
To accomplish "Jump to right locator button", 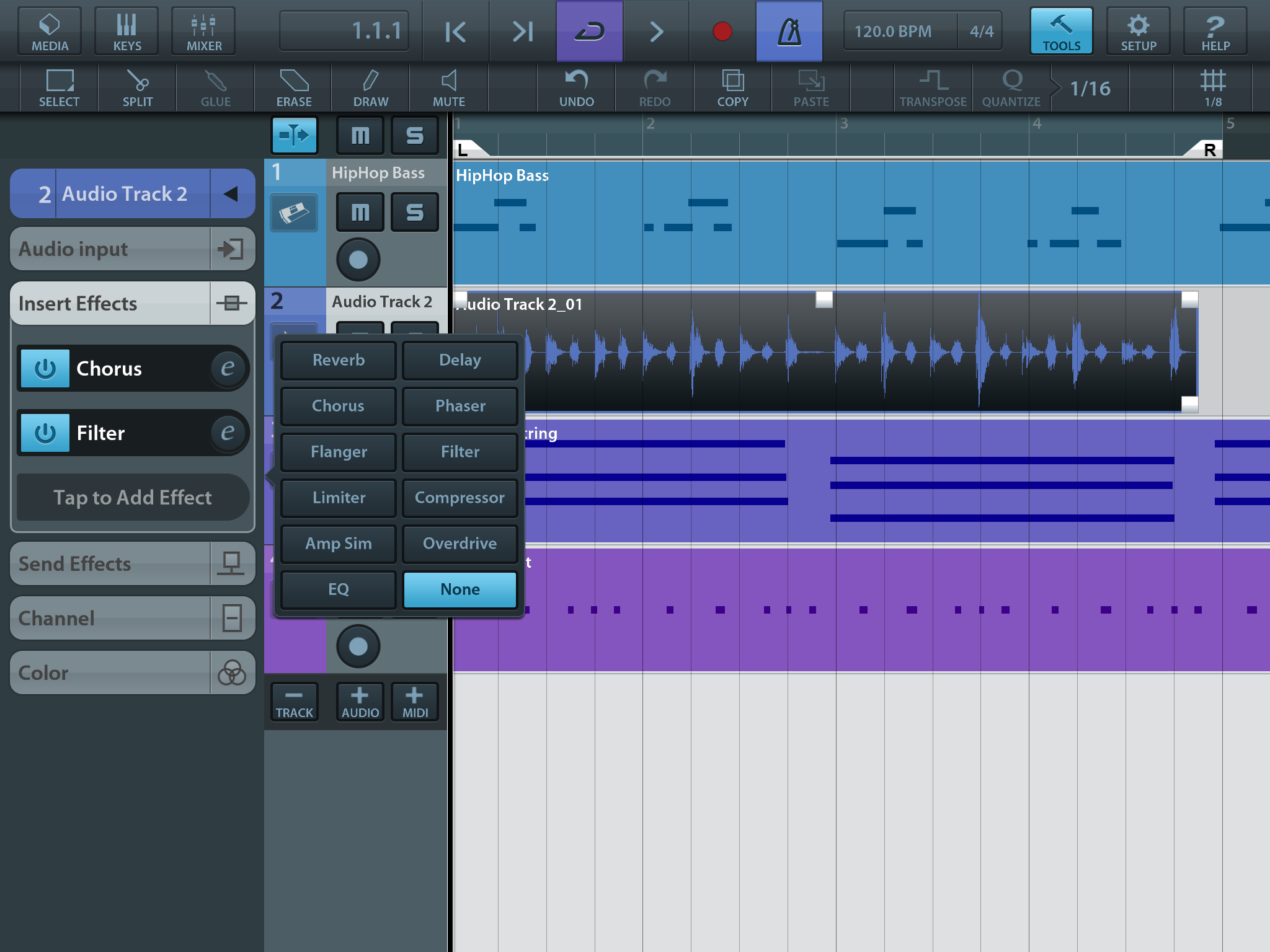I will [523, 31].
